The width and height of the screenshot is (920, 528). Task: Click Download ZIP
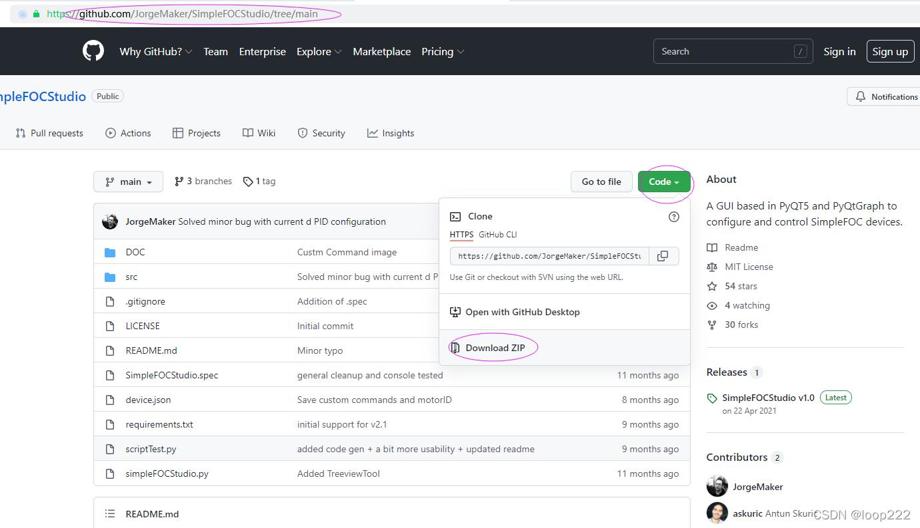point(487,348)
